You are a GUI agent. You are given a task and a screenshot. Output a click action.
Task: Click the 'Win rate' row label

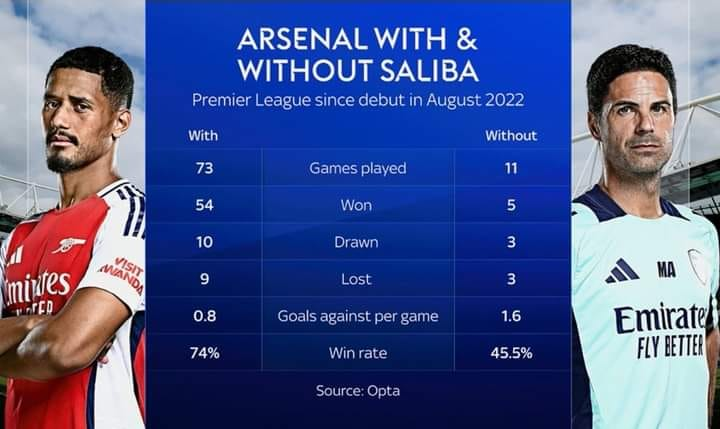click(357, 353)
